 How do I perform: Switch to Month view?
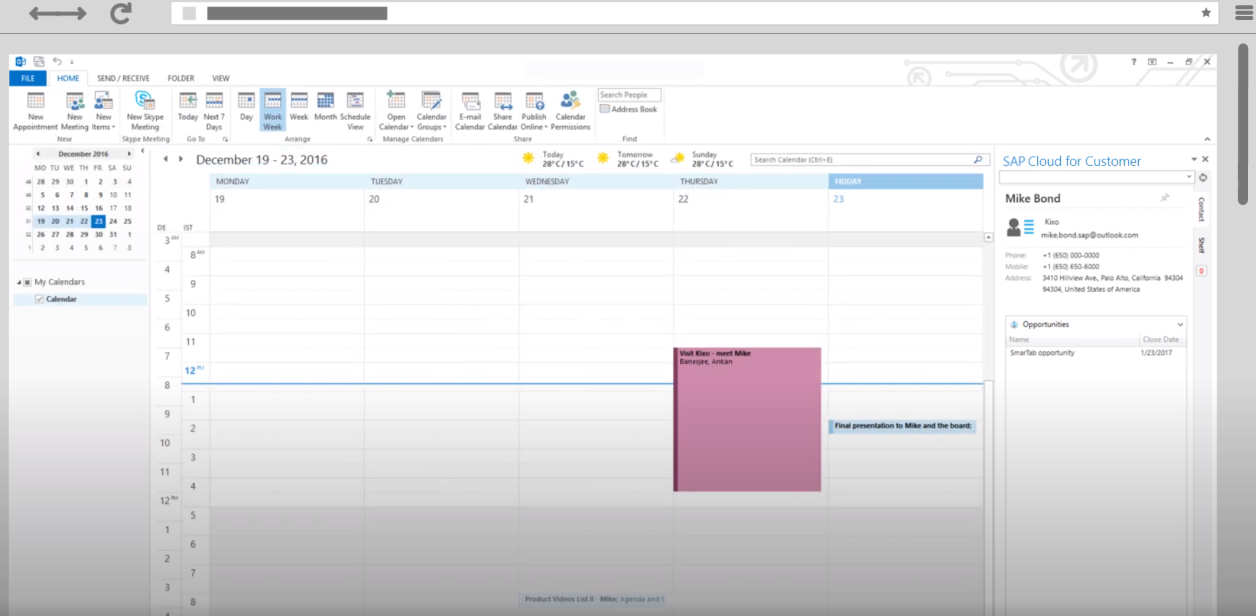point(326,105)
